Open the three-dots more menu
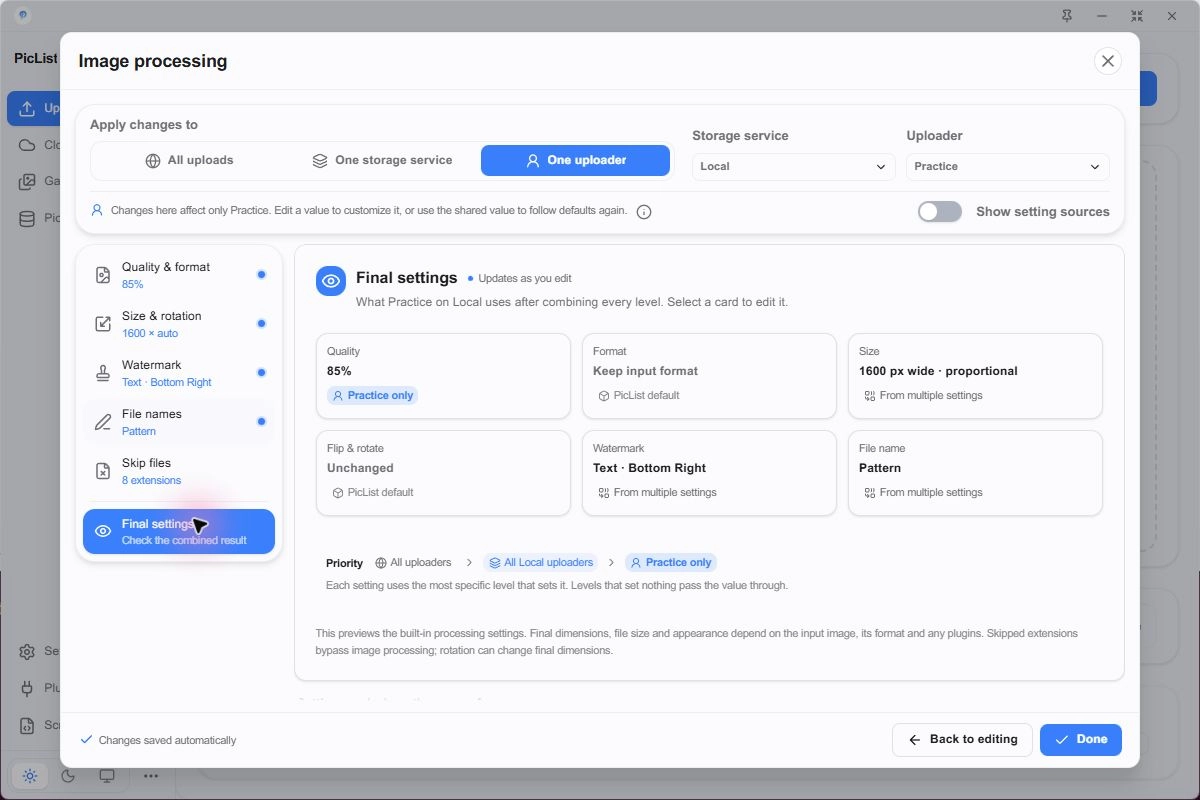 (150, 776)
